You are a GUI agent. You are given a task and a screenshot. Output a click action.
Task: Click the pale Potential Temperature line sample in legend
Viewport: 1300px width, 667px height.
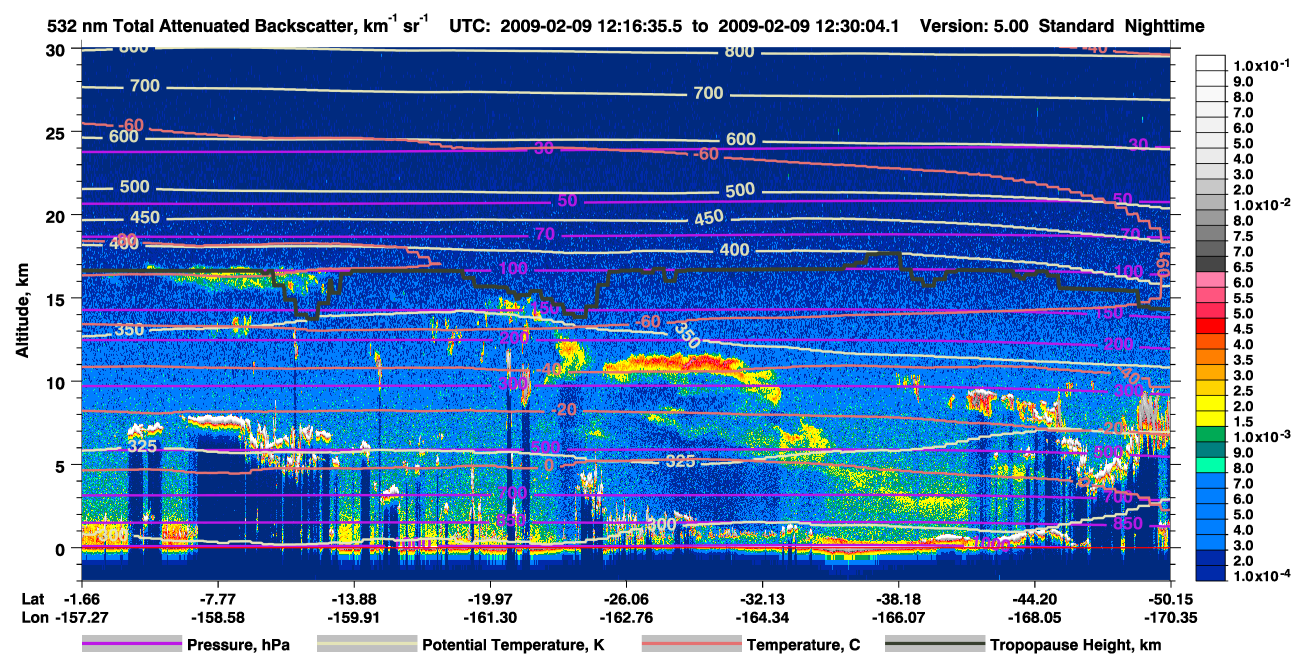pyautogui.click(x=366, y=645)
